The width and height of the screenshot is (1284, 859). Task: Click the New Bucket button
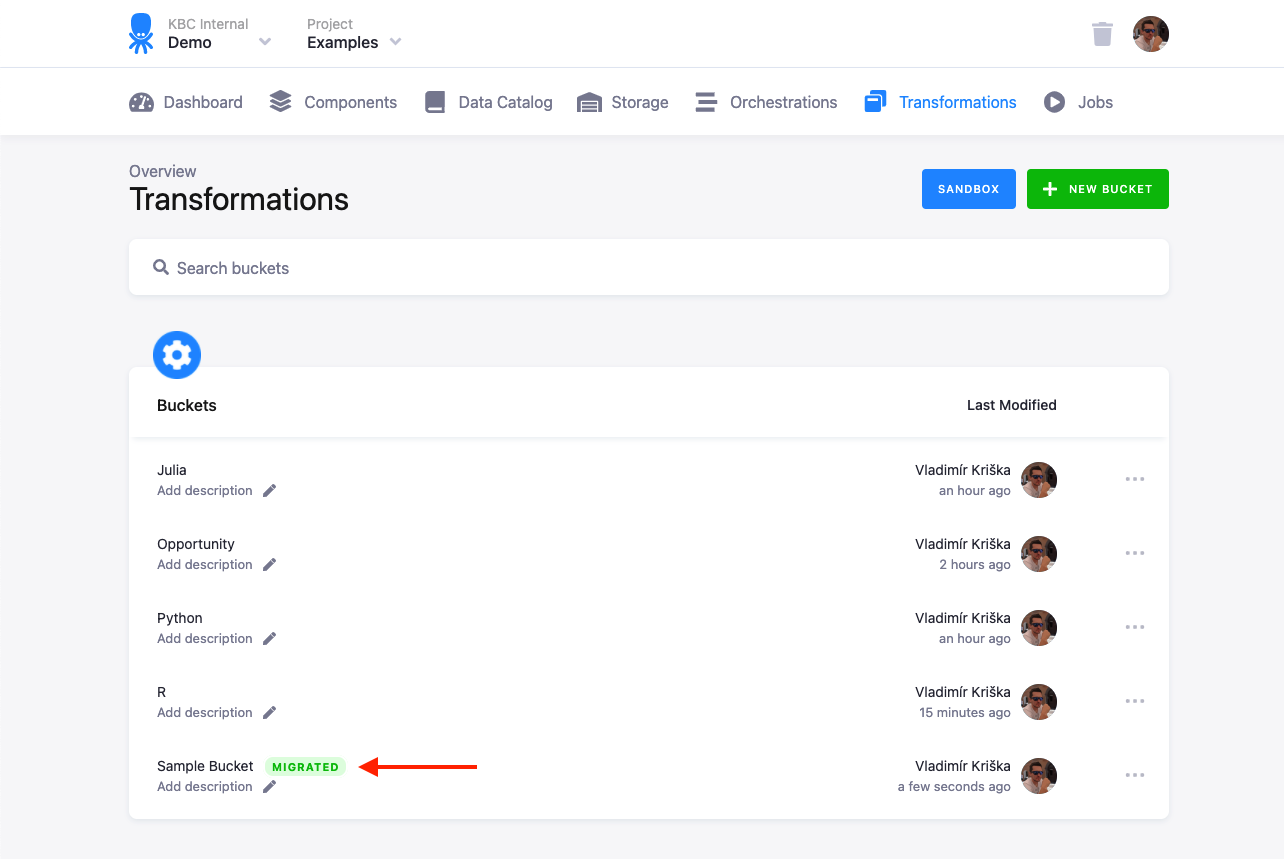pos(1098,189)
